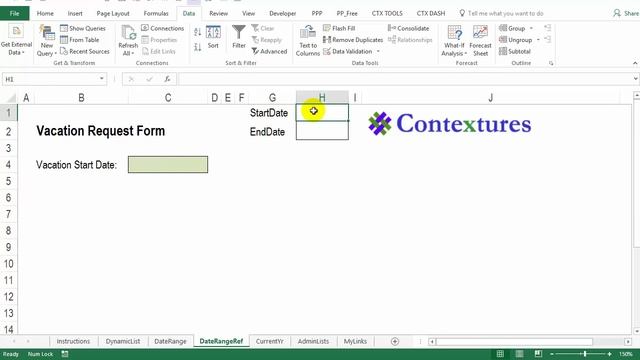640x360 pixels.
Task: Click Remove Duplicates
Action: point(353,40)
